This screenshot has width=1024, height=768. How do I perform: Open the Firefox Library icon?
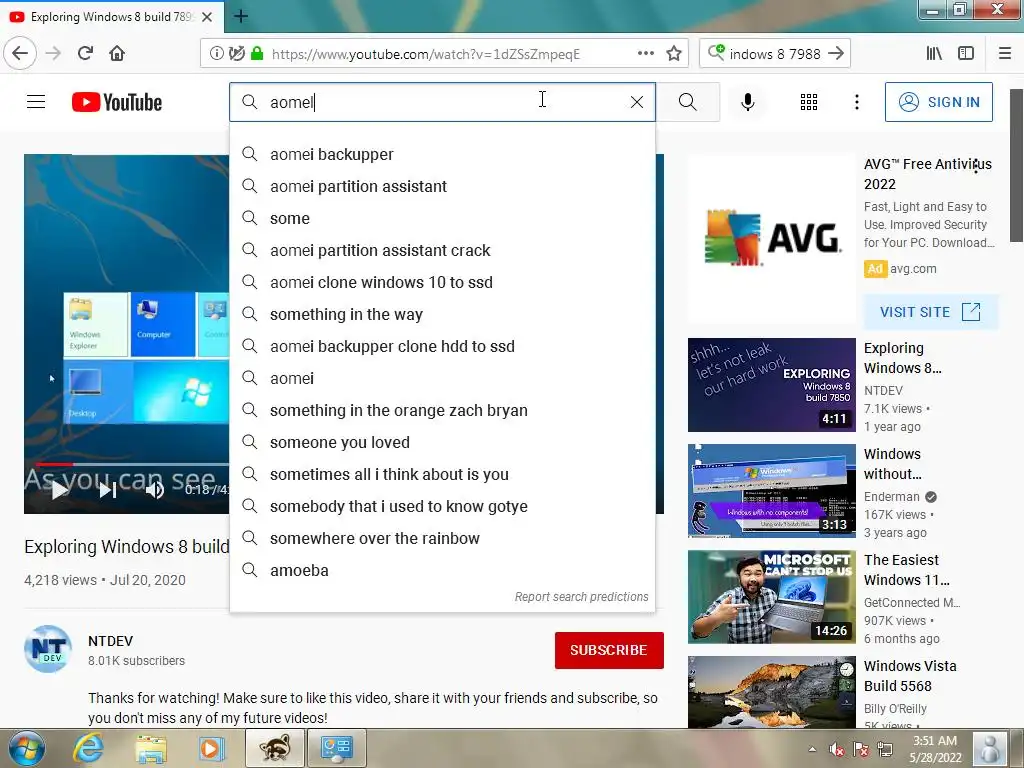coord(934,54)
